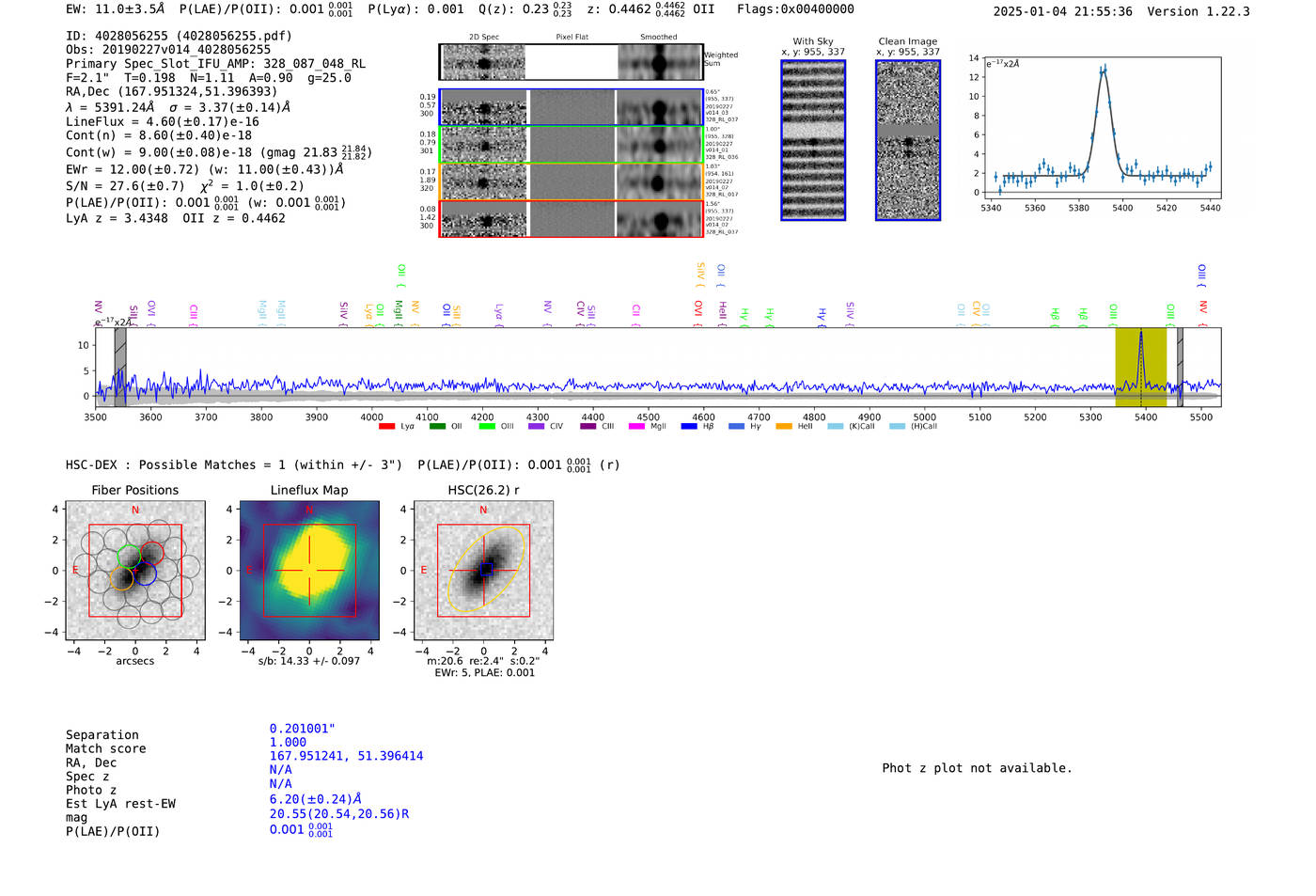1316x896 pixels.
Task: Click the Primary Spec_Slot_IFU_AMP line
Action: point(216,64)
